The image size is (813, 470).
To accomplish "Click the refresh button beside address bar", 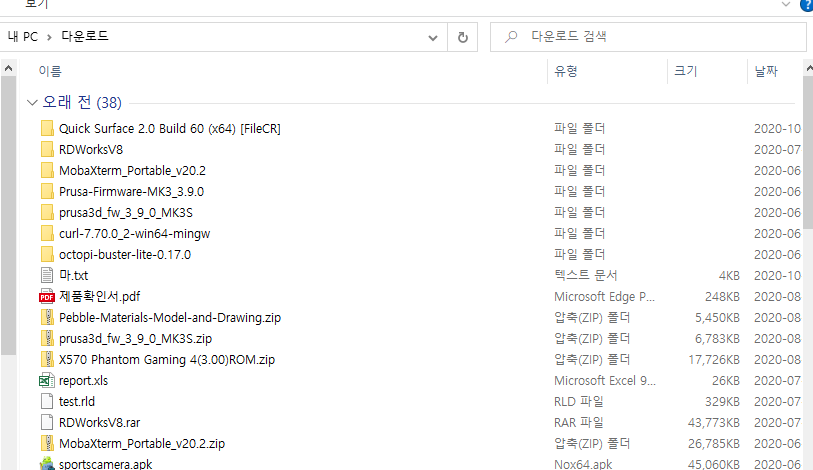I will (x=462, y=37).
